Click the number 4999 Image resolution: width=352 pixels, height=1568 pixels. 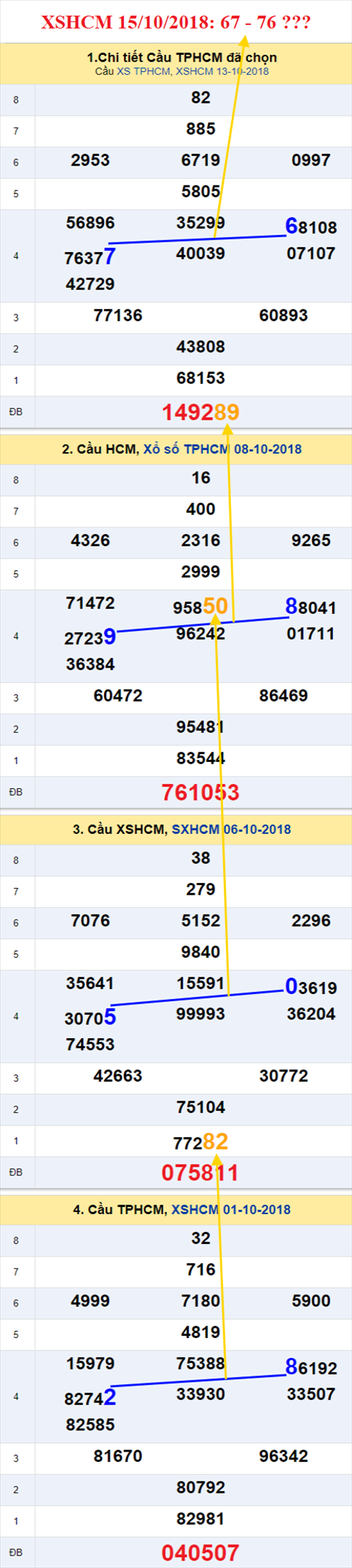pyautogui.click(x=90, y=1301)
